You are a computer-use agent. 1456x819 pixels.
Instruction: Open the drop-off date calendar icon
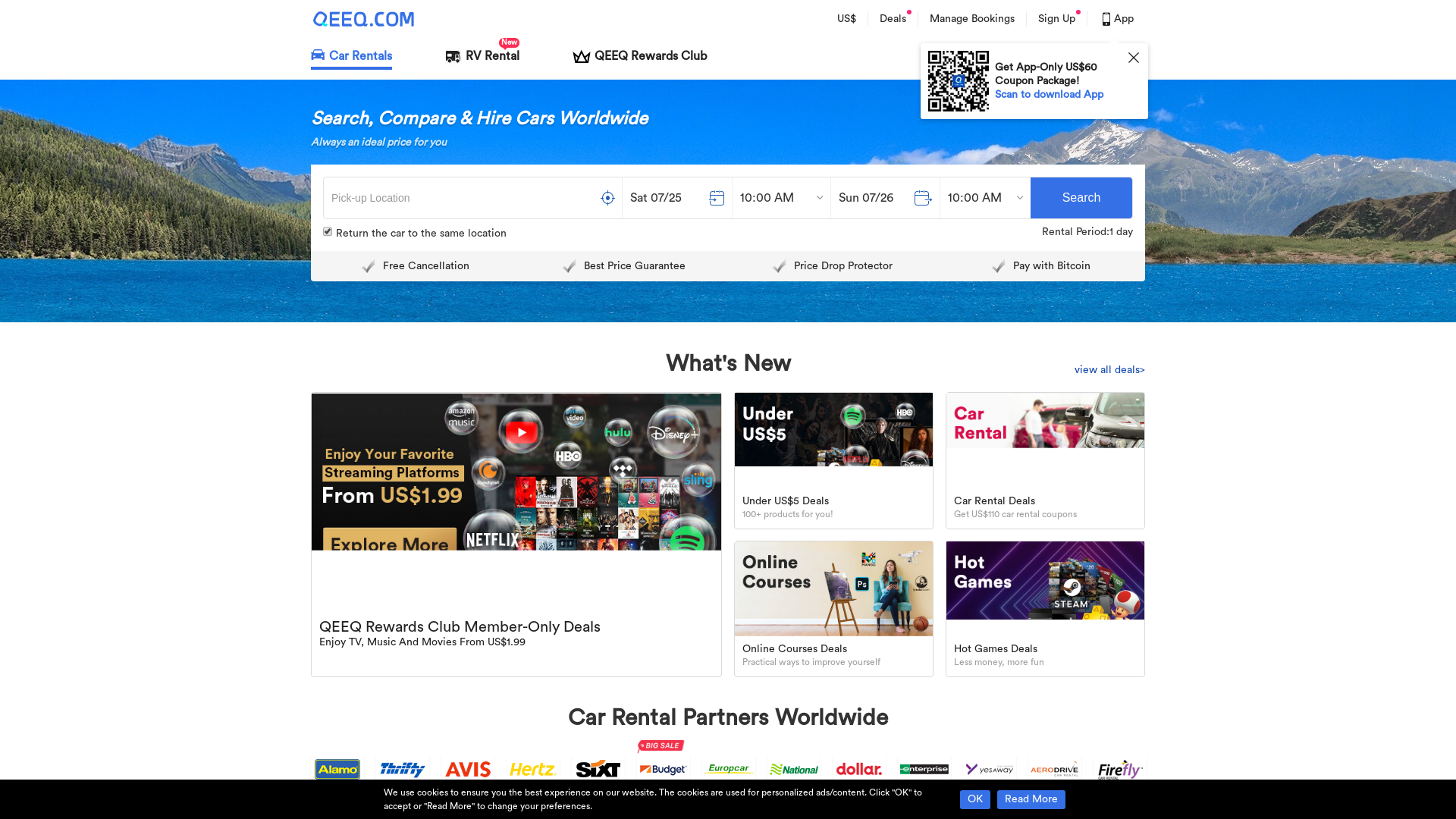pos(923,198)
